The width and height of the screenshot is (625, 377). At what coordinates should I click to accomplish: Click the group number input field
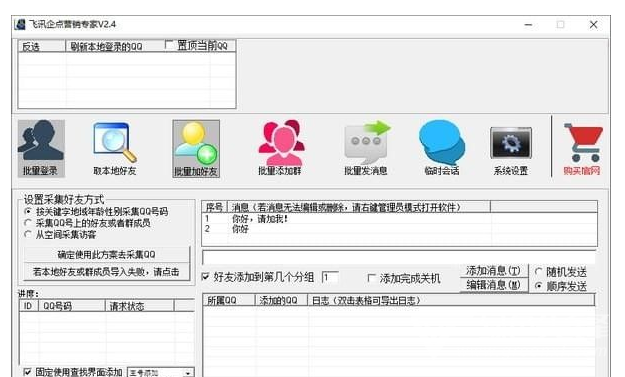click(x=330, y=277)
